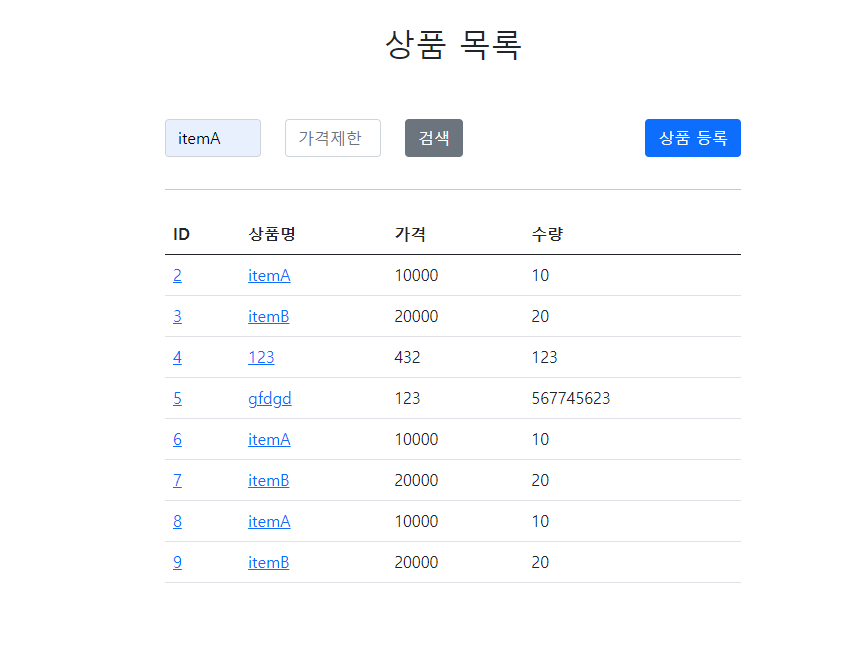The width and height of the screenshot is (853, 661).
Task: Click the 상품명 column header
Action: 272,234
